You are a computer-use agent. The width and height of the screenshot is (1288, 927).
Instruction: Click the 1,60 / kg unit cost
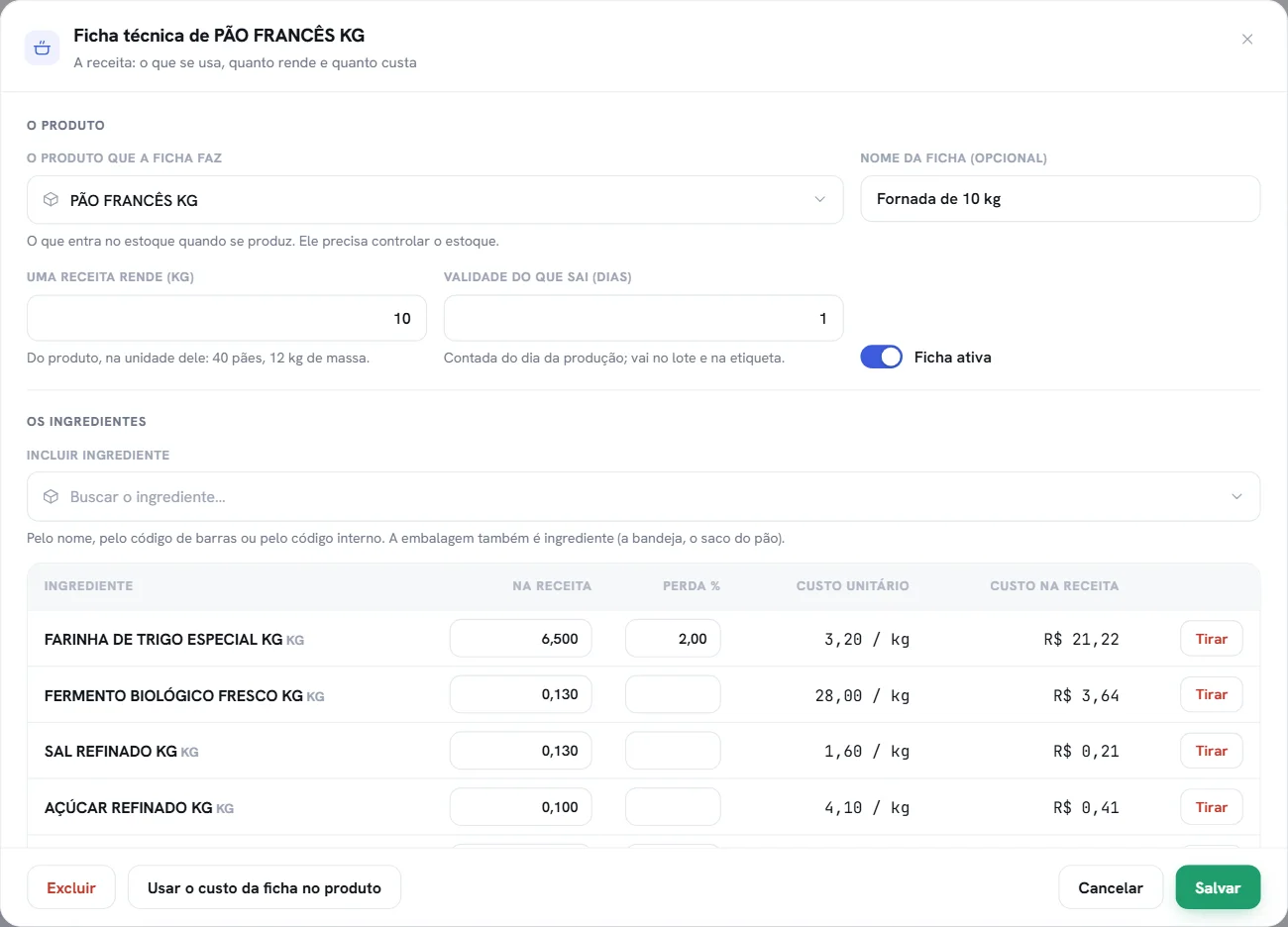(x=867, y=752)
